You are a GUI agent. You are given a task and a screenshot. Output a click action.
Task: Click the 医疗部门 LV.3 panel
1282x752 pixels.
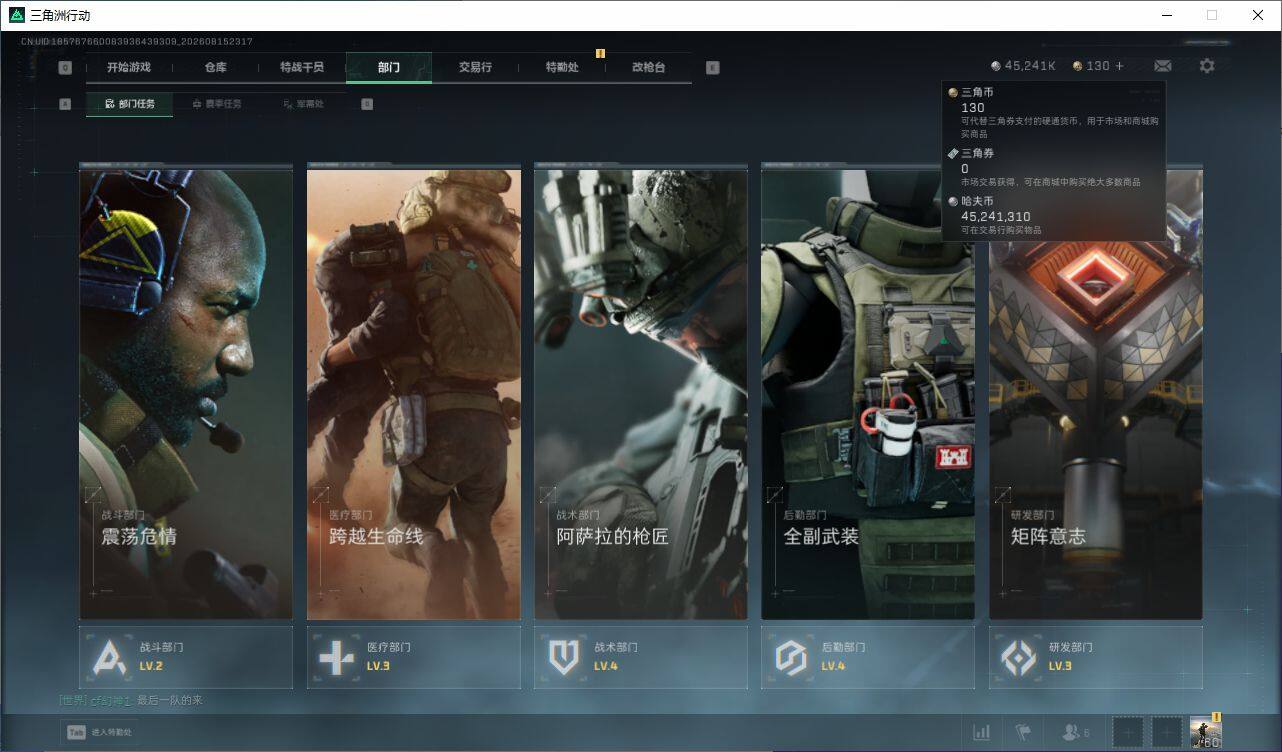[x=413, y=657]
